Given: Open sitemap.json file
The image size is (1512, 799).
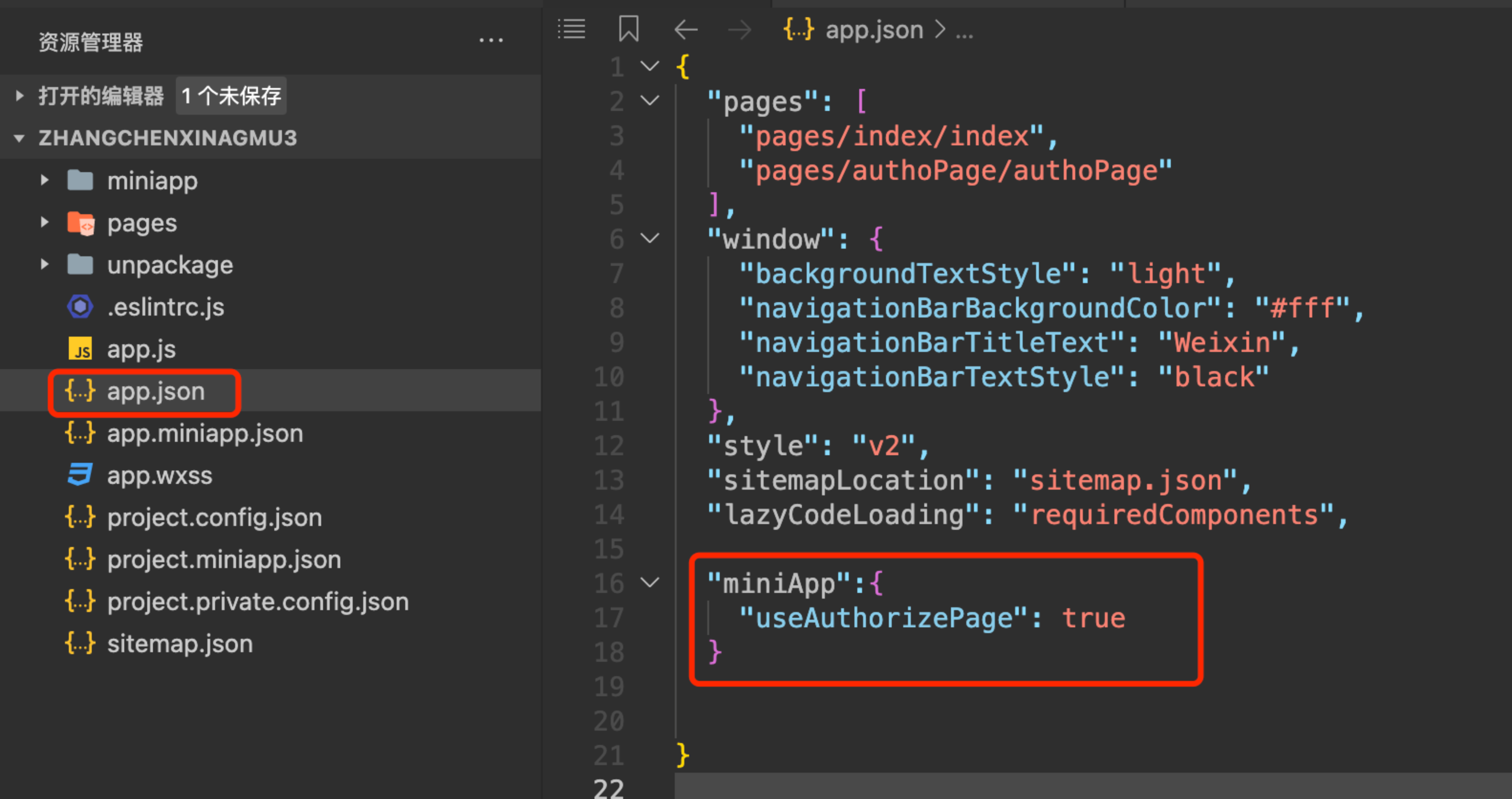Looking at the screenshot, I should (180, 644).
